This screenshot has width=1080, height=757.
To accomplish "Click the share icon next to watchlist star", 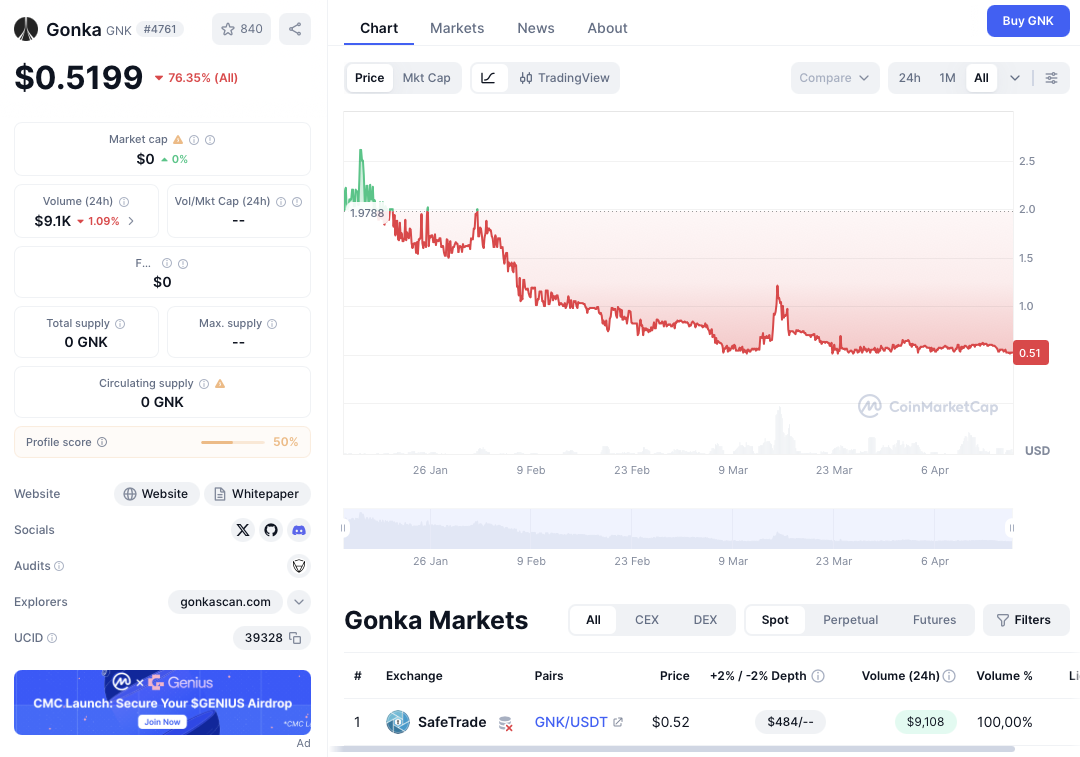I will click(x=295, y=29).
